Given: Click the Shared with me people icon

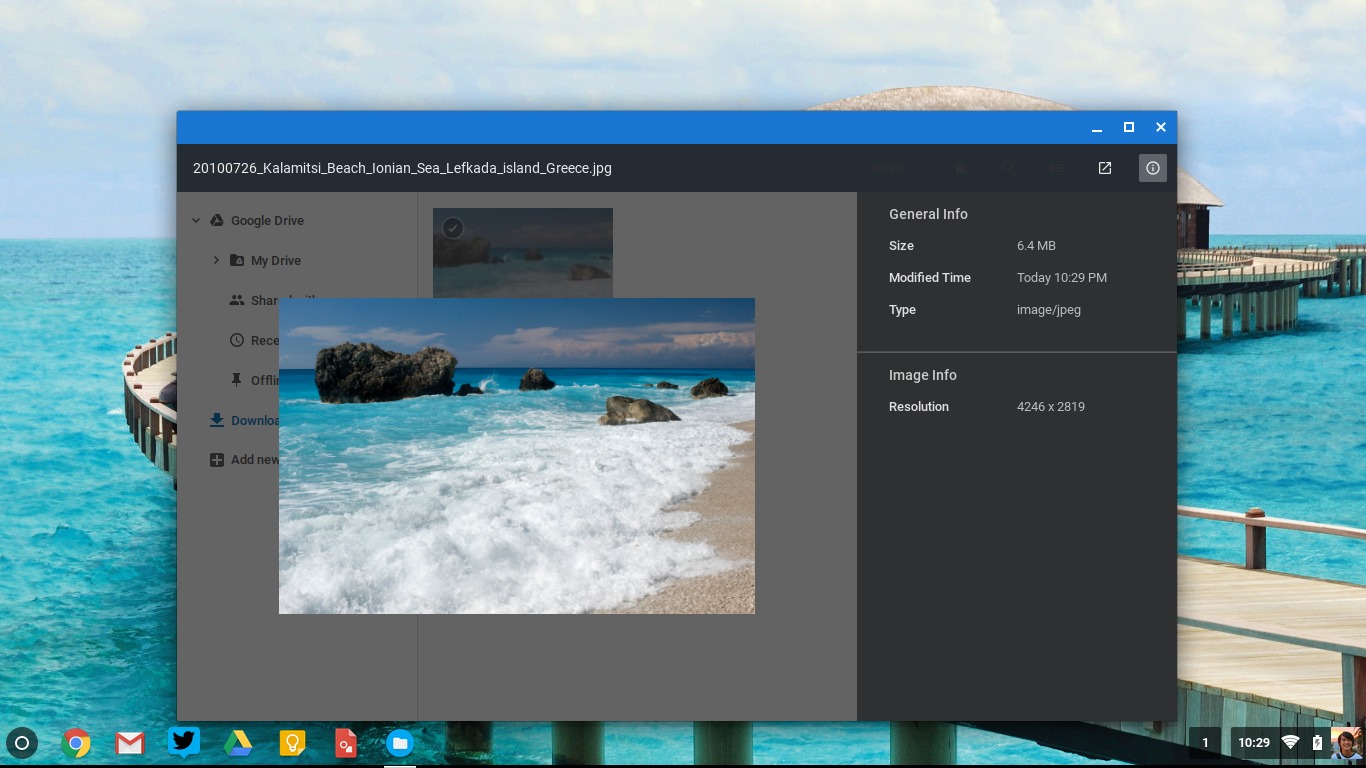Looking at the screenshot, I should [x=237, y=299].
